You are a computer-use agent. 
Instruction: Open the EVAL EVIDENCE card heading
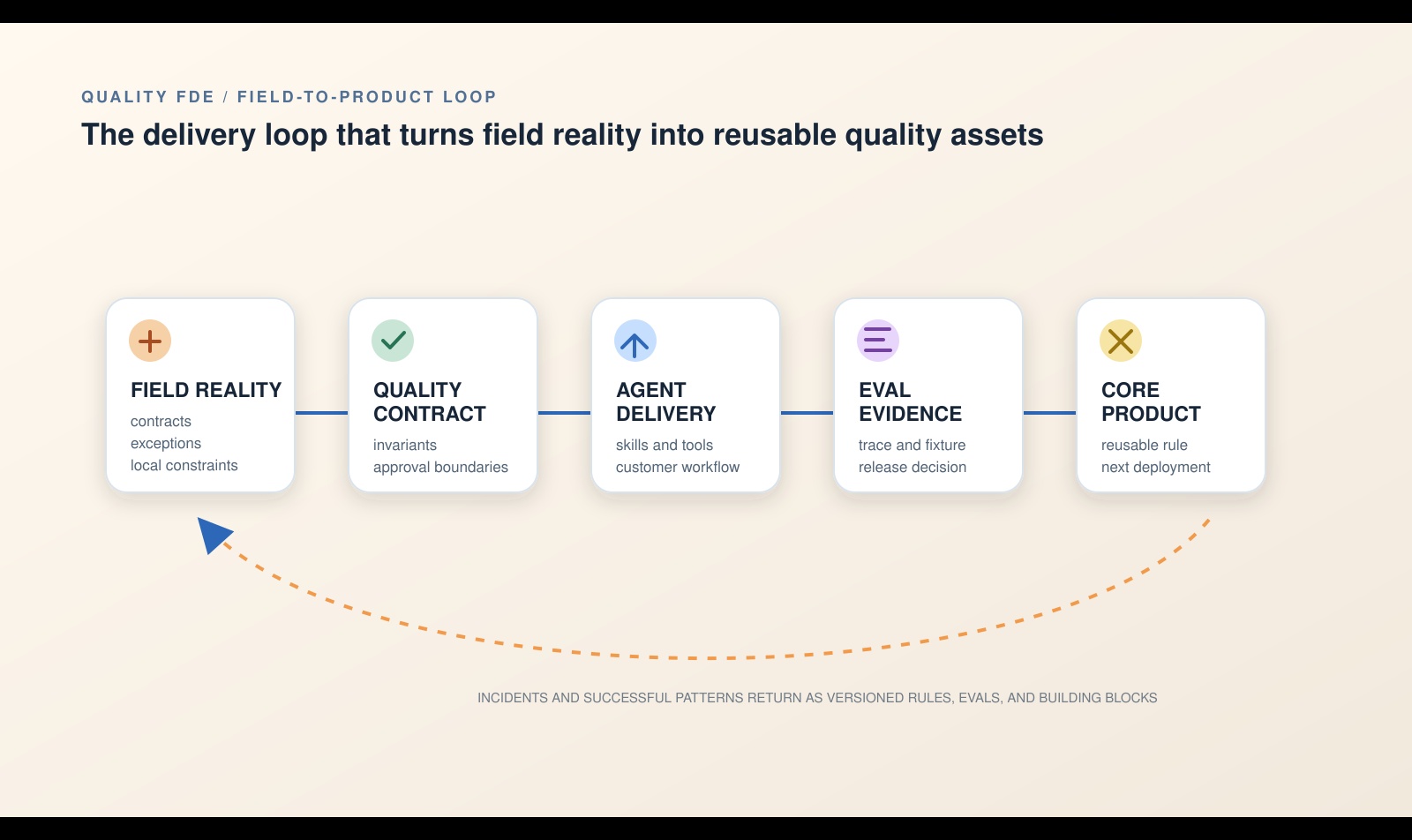coord(910,401)
